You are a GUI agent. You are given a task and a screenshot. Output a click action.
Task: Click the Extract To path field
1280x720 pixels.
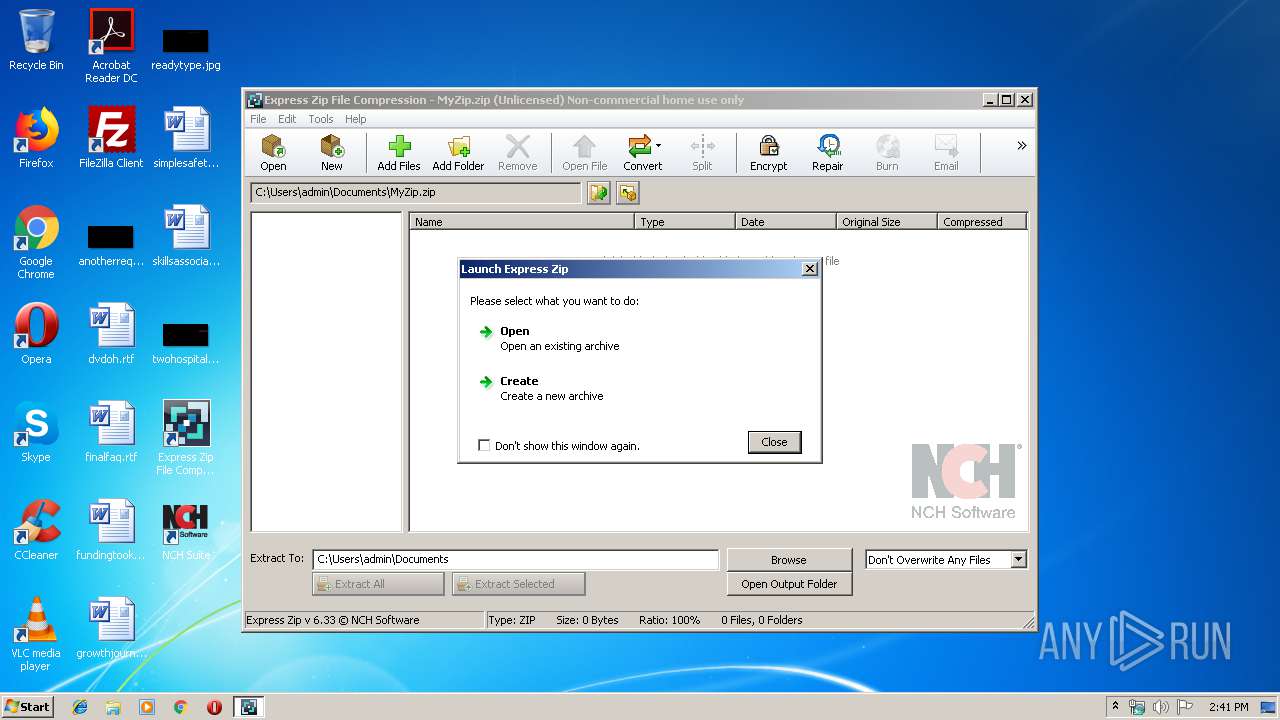[x=515, y=560]
